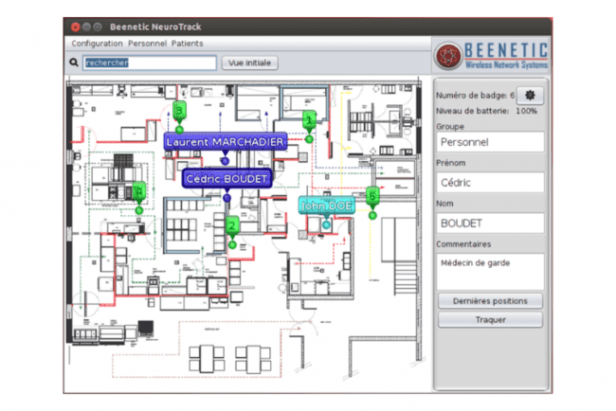Open the Patients menu

(187, 44)
